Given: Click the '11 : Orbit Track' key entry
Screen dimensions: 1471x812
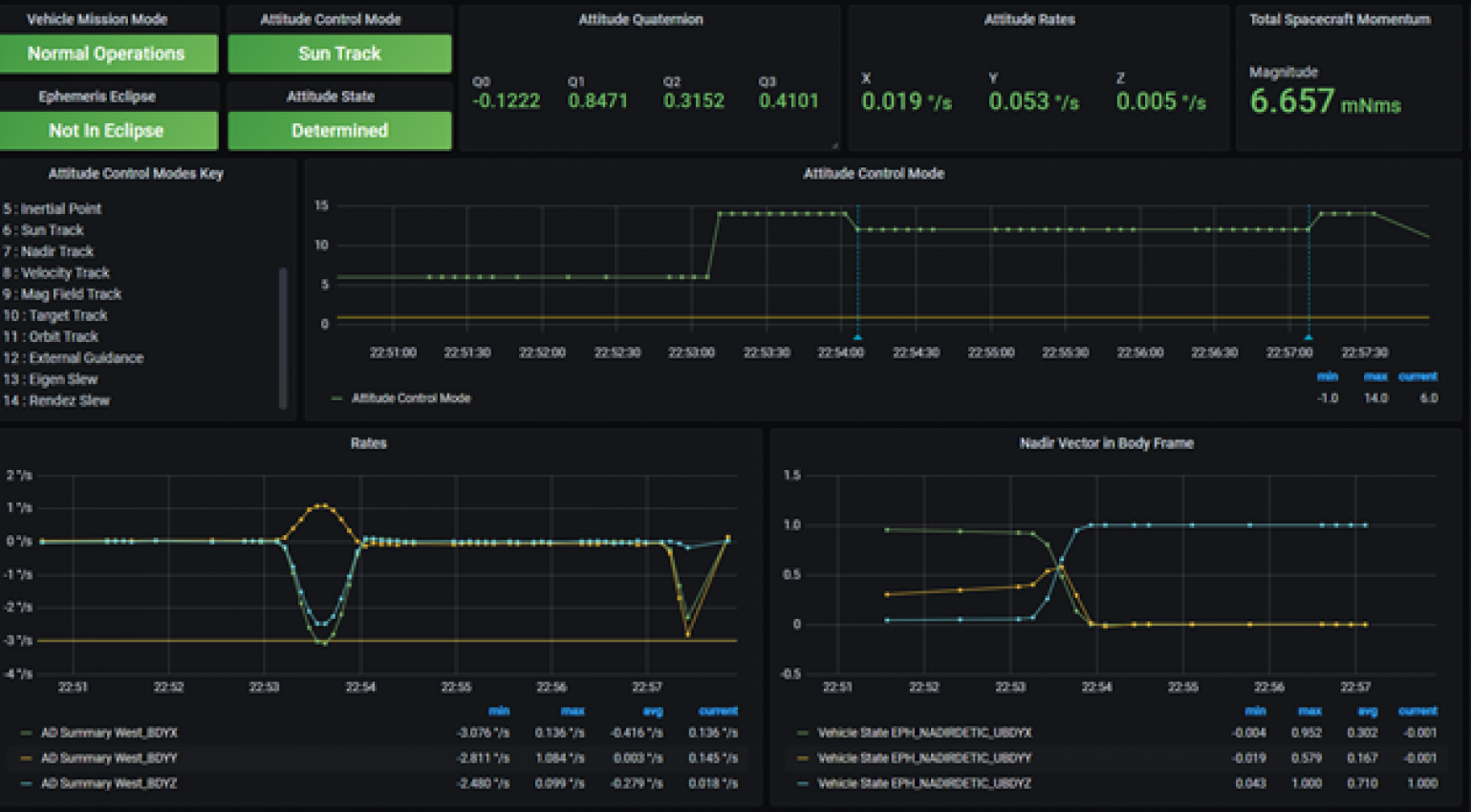Looking at the screenshot, I should pyautogui.click(x=51, y=336).
